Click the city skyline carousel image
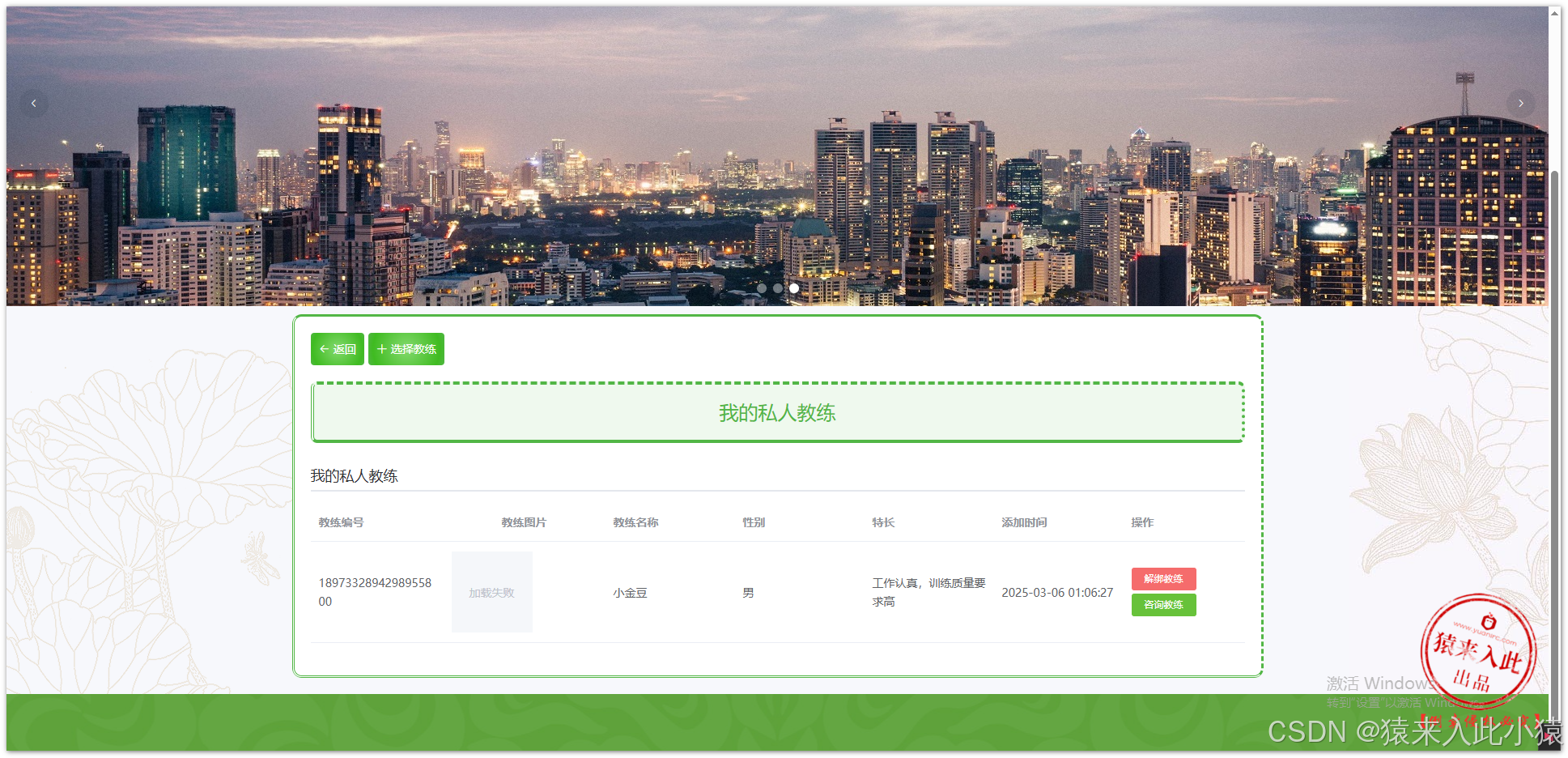Image resolution: width=1568 pixels, height=758 pixels. tap(777, 155)
